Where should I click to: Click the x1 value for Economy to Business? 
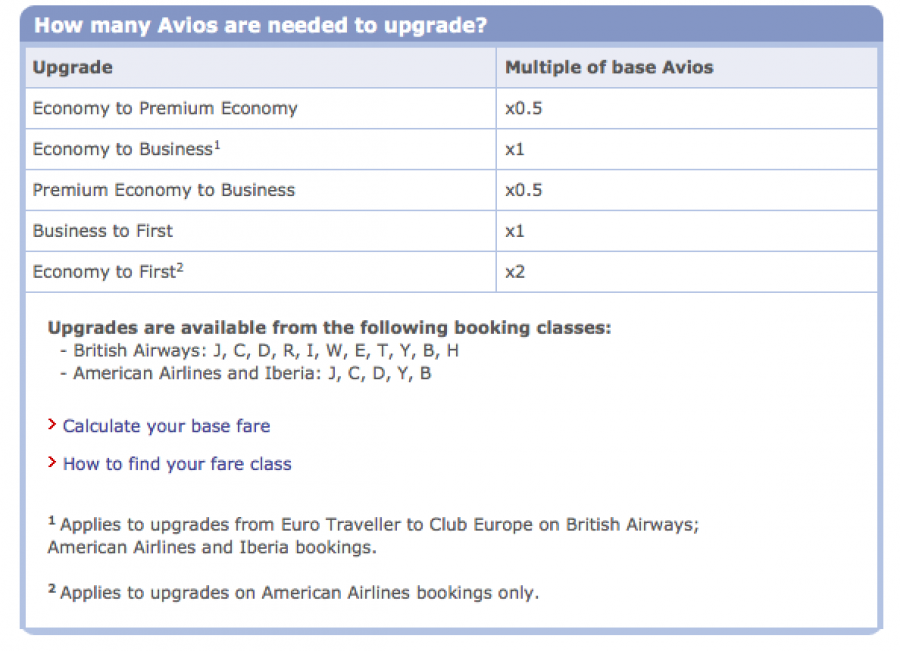coord(515,149)
